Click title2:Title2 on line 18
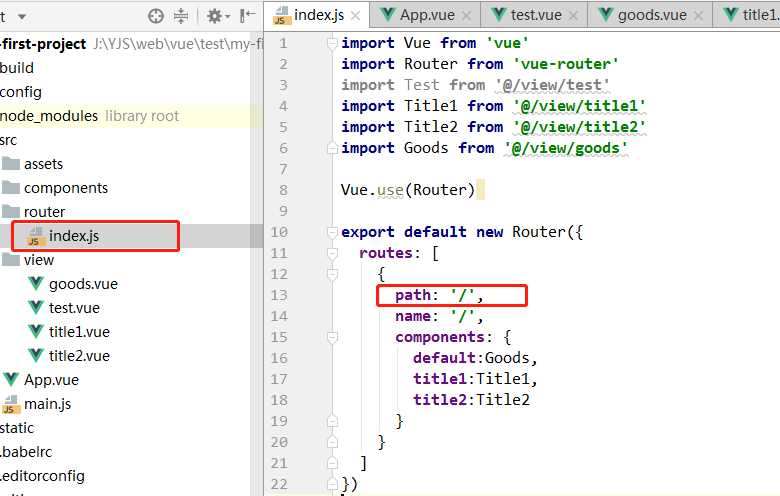Viewport: 780px width, 496px height. [x=471, y=400]
